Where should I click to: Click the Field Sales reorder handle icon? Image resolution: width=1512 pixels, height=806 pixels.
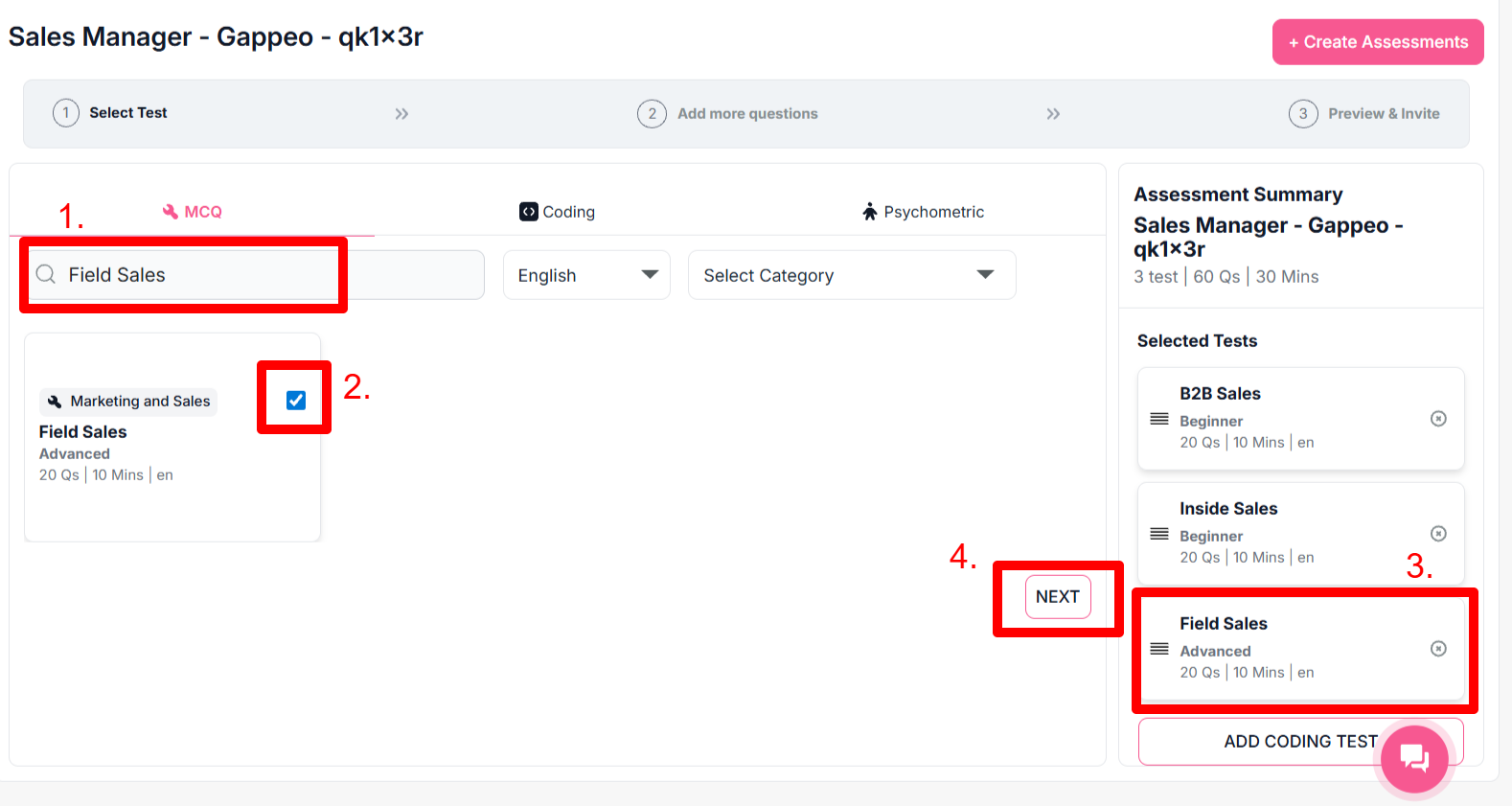(x=1159, y=649)
